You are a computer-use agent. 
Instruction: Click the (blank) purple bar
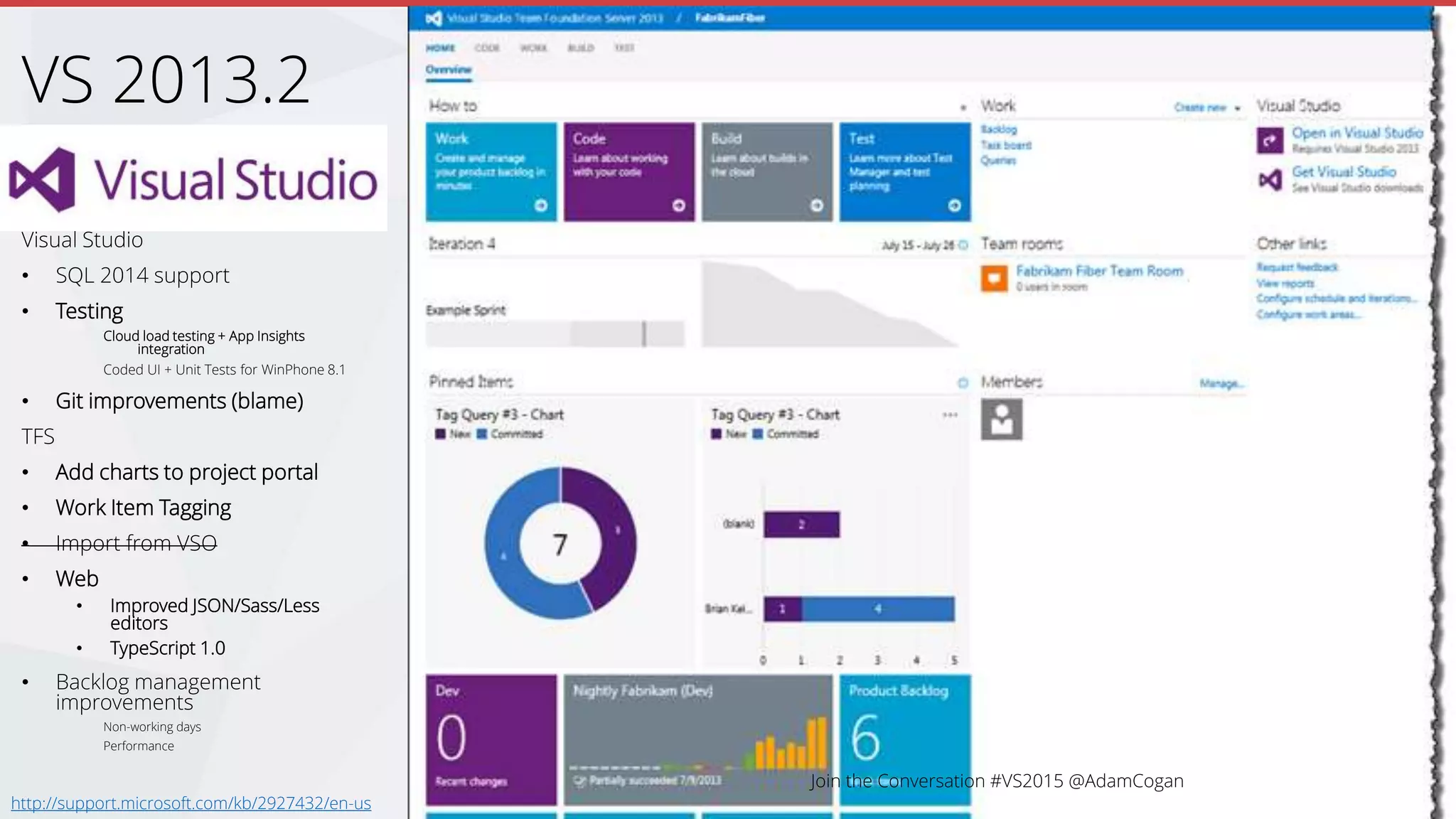[802, 525]
